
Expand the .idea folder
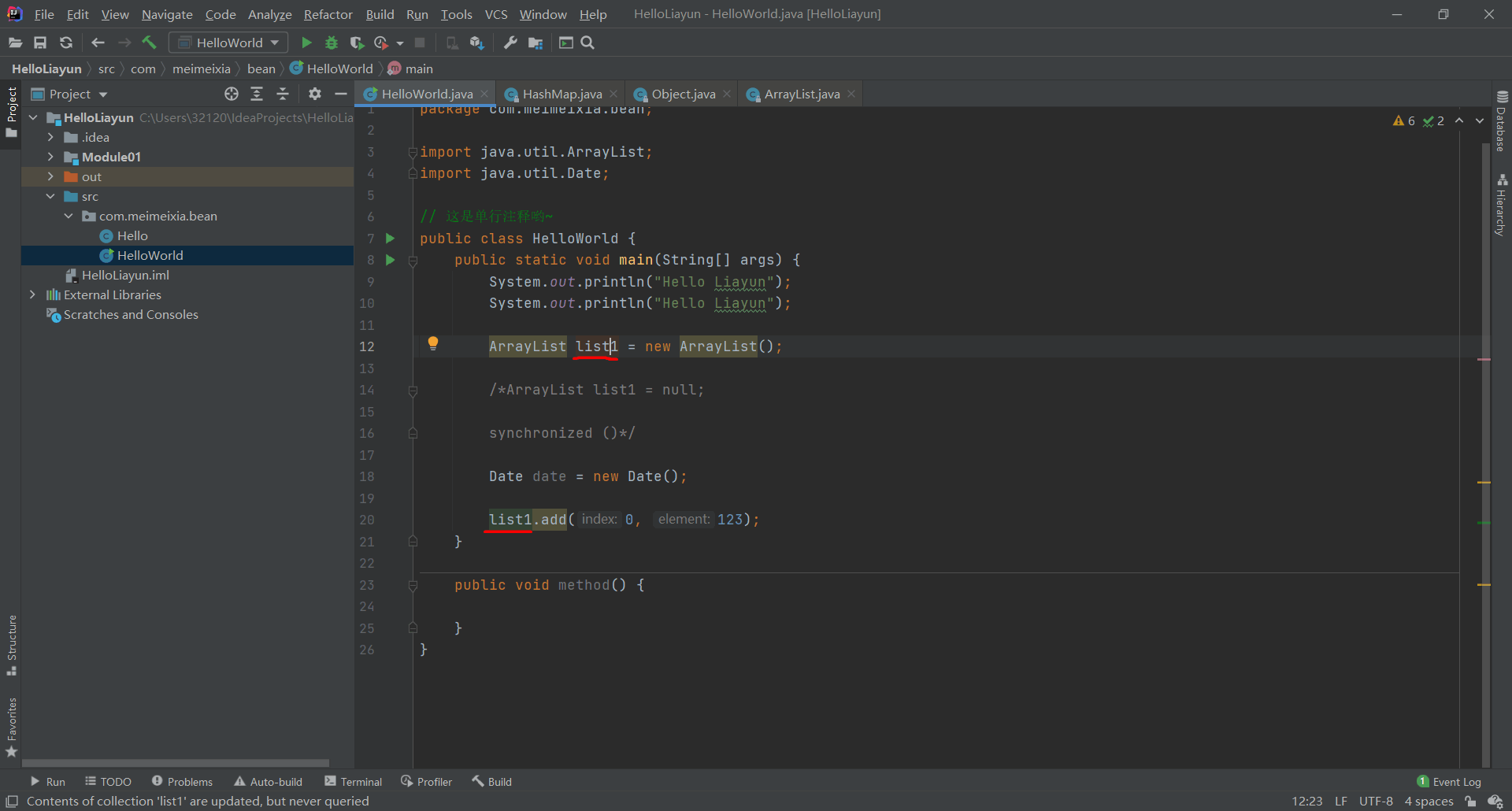coord(50,137)
